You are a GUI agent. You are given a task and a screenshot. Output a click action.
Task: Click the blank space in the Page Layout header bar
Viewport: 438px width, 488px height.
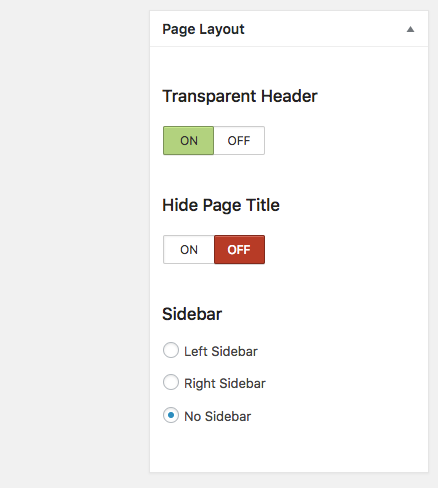[x=323, y=29]
